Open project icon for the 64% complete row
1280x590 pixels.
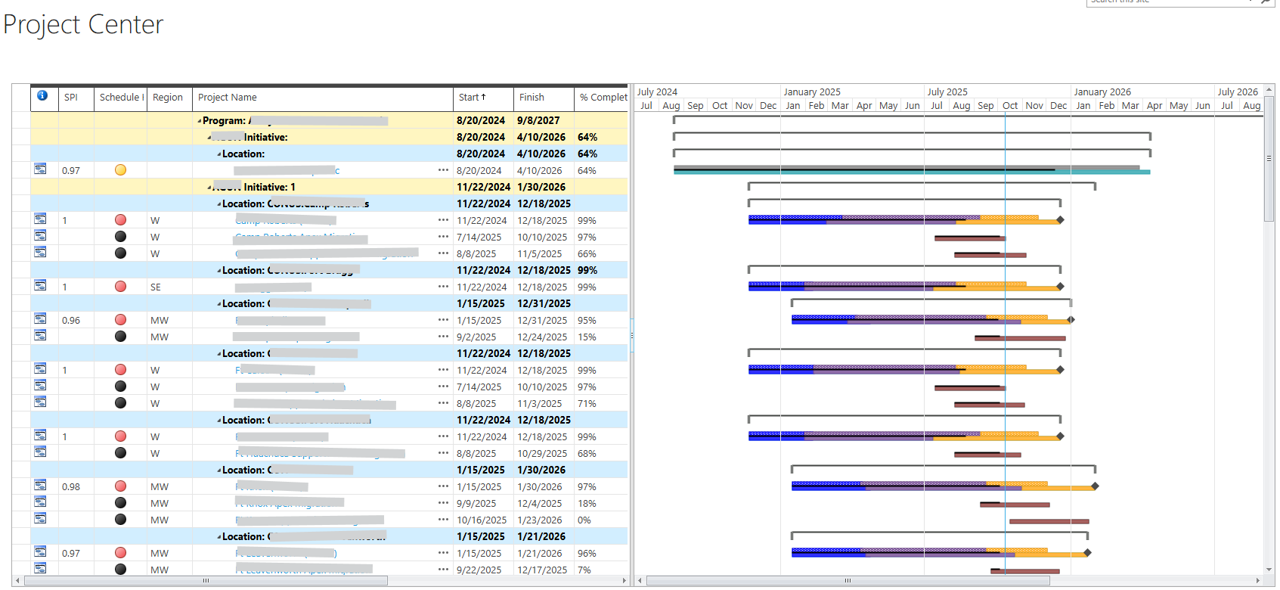point(41,170)
